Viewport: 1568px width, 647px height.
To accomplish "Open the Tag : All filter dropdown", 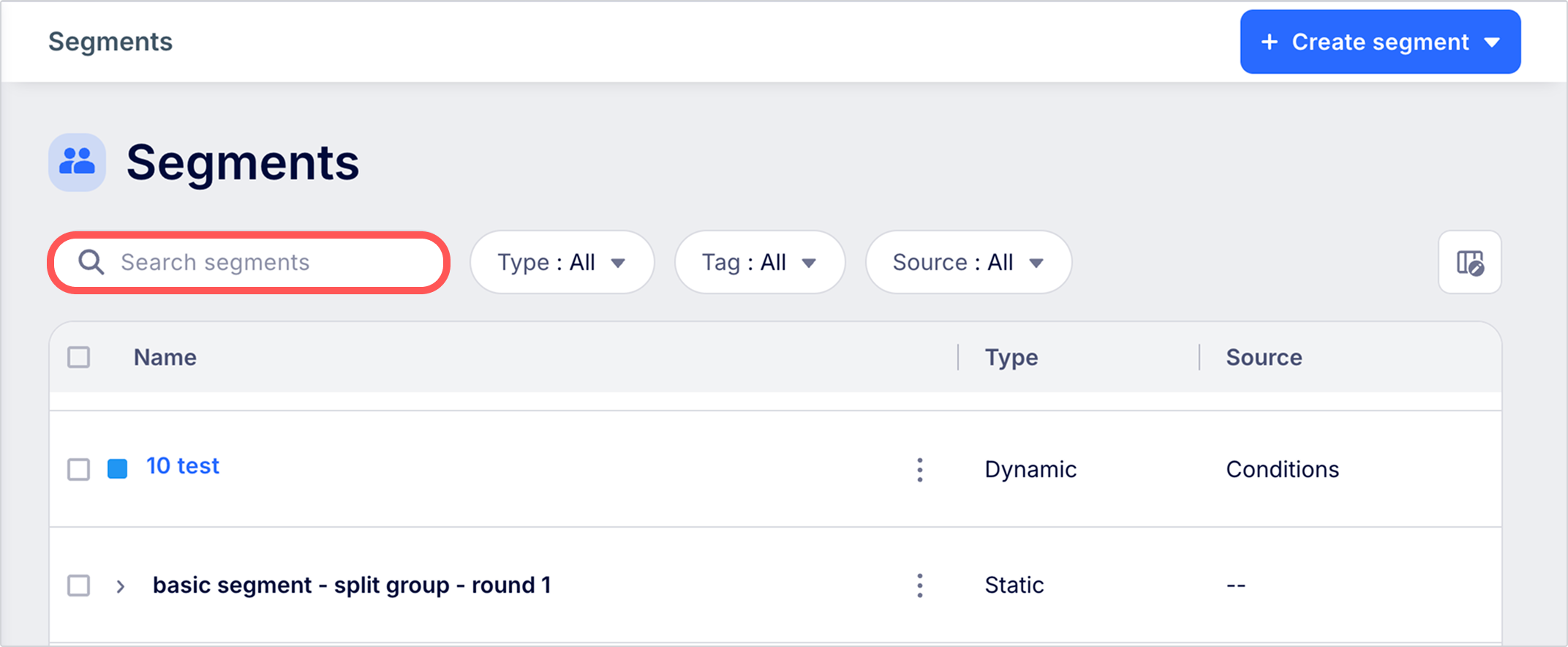I will click(x=759, y=262).
